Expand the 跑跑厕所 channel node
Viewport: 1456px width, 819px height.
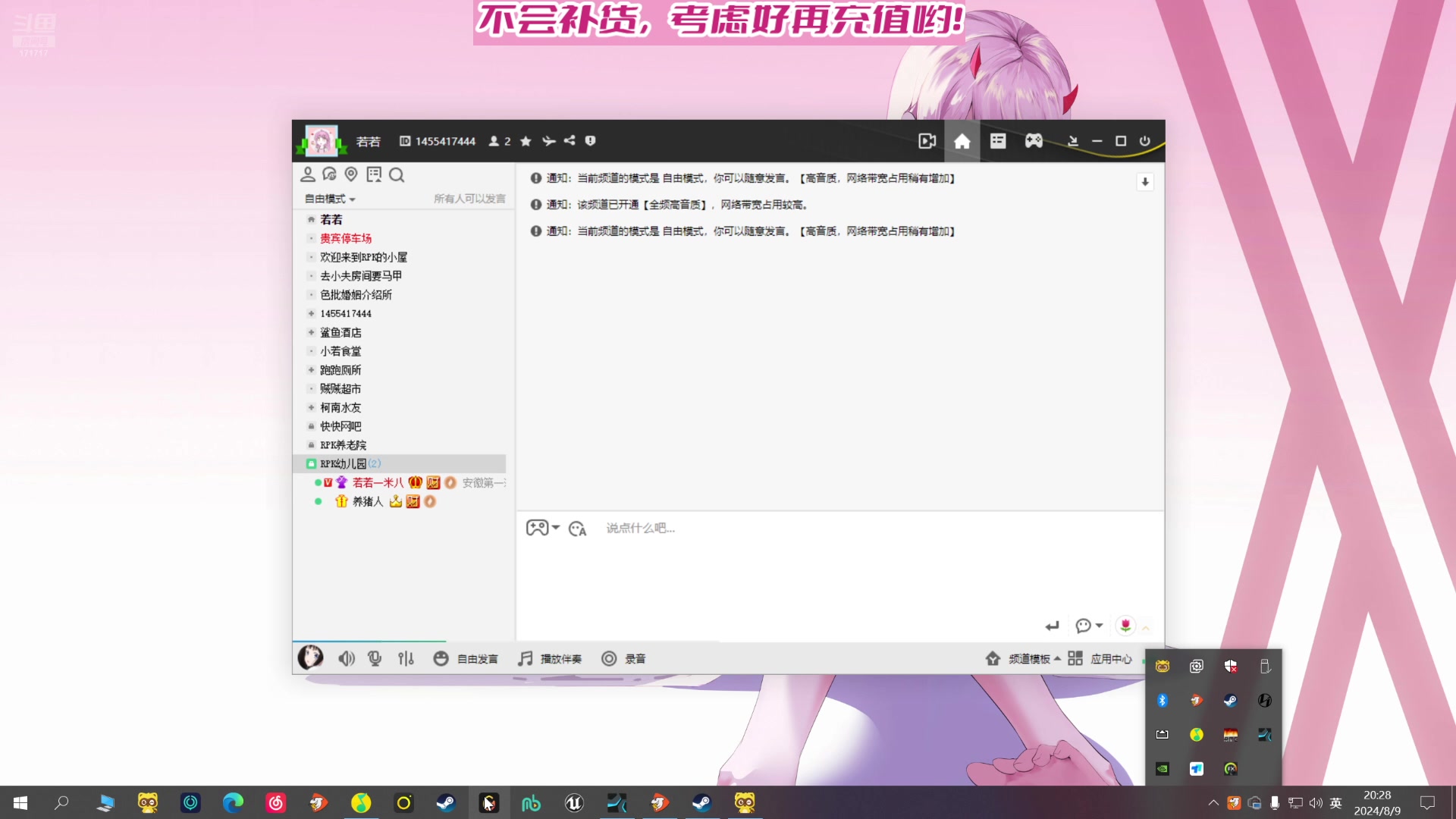pos(311,370)
